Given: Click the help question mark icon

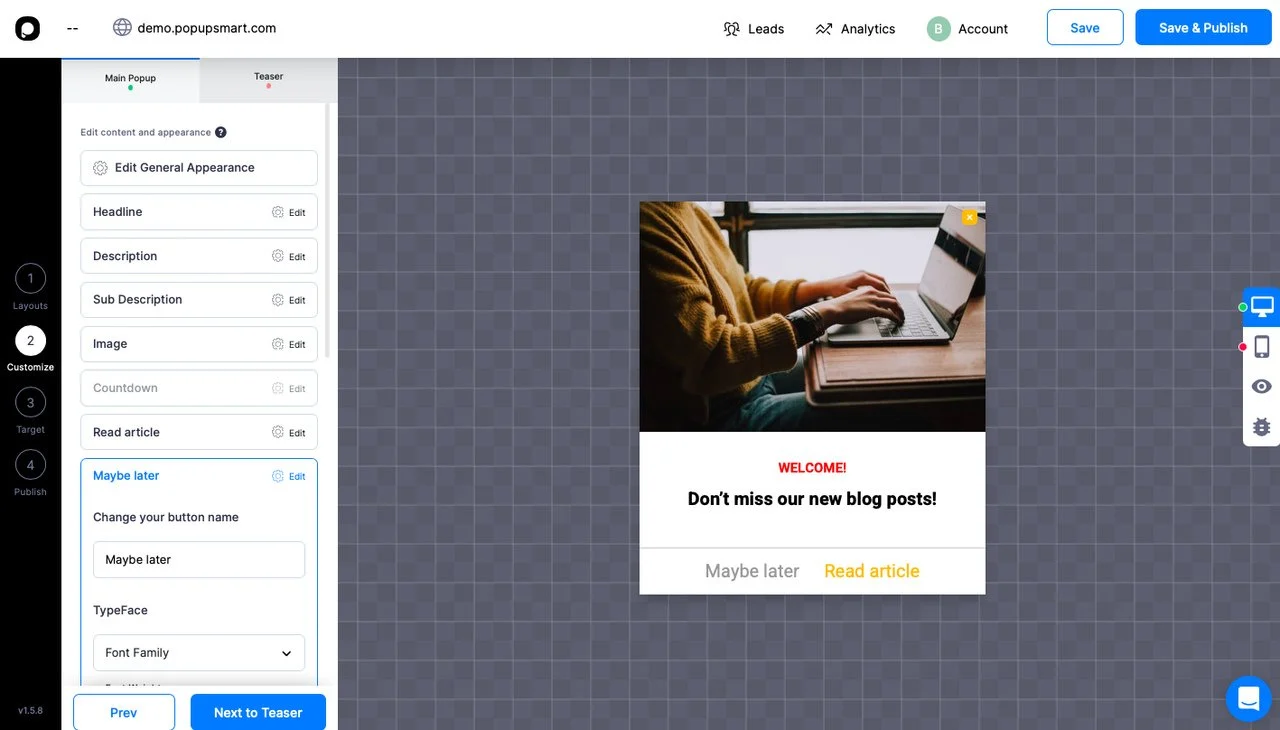Looking at the screenshot, I should click(221, 132).
